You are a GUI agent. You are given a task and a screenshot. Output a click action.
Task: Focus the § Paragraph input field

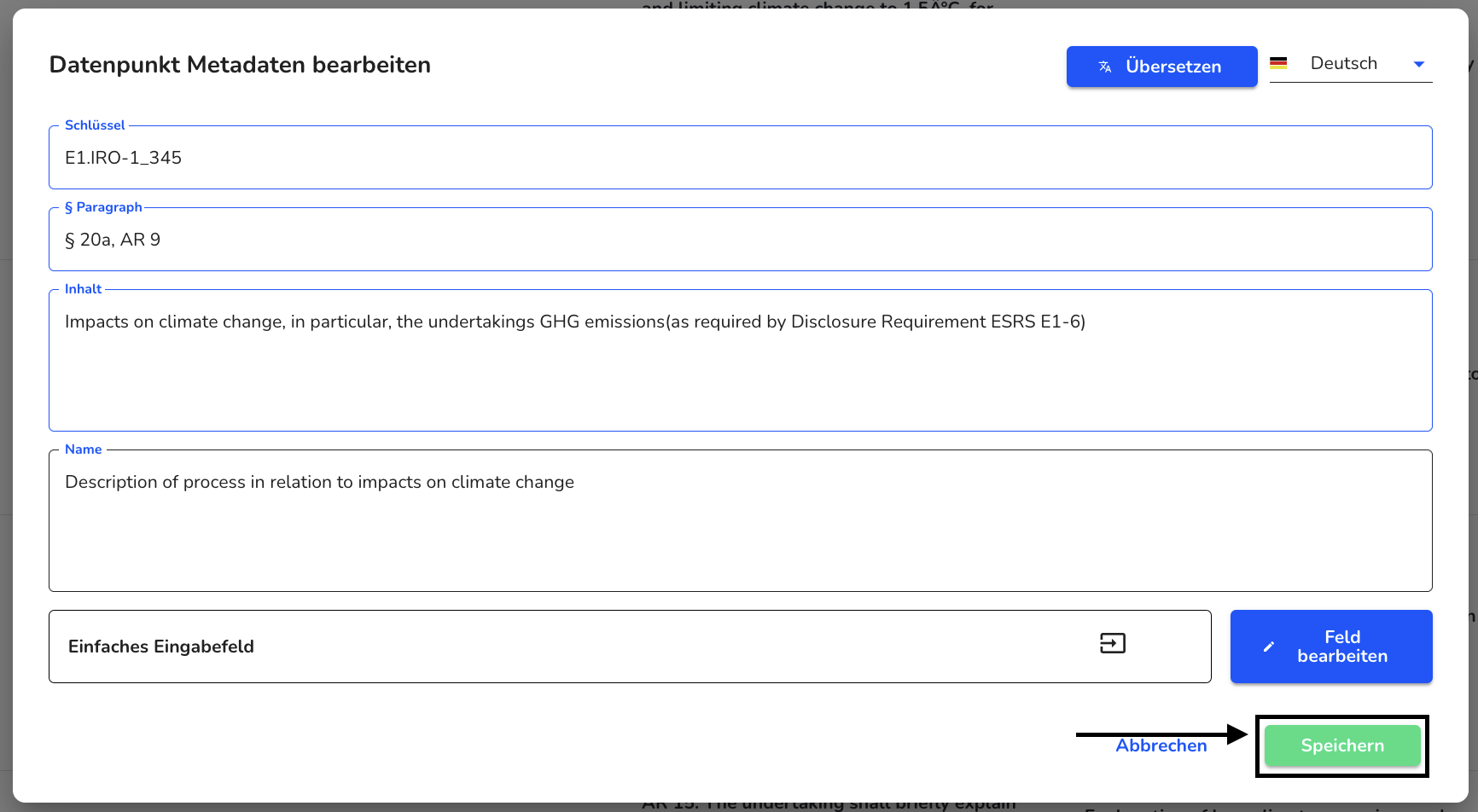pos(741,240)
